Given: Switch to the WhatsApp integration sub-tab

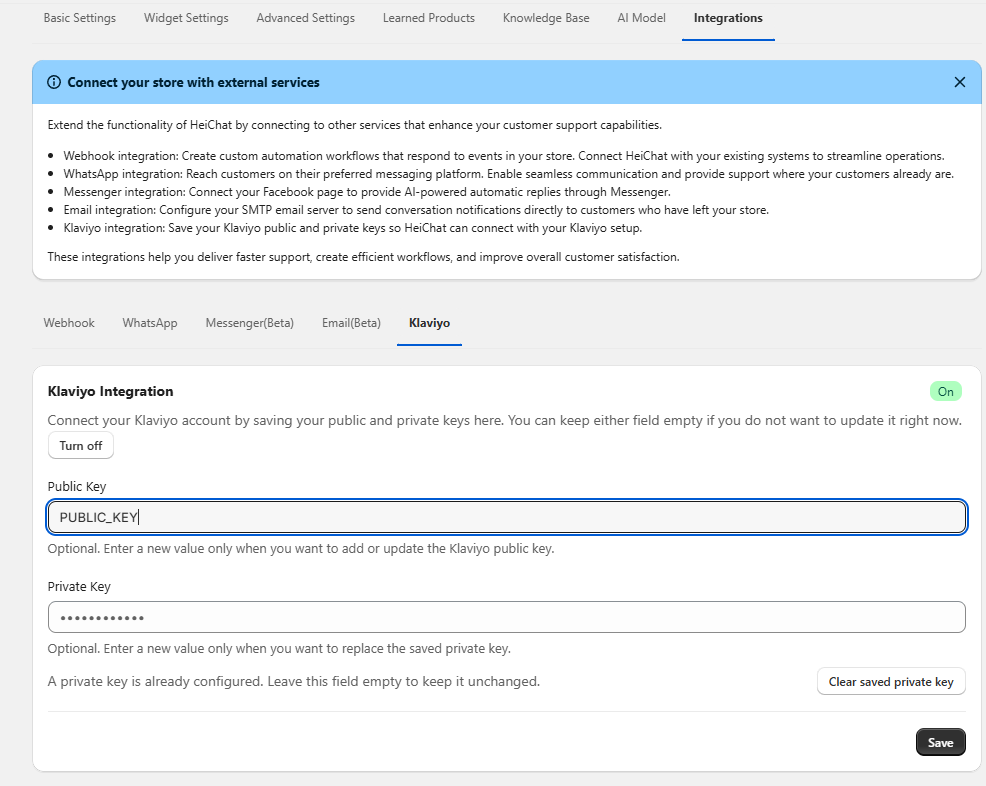Looking at the screenshot, I should point(150,323).
